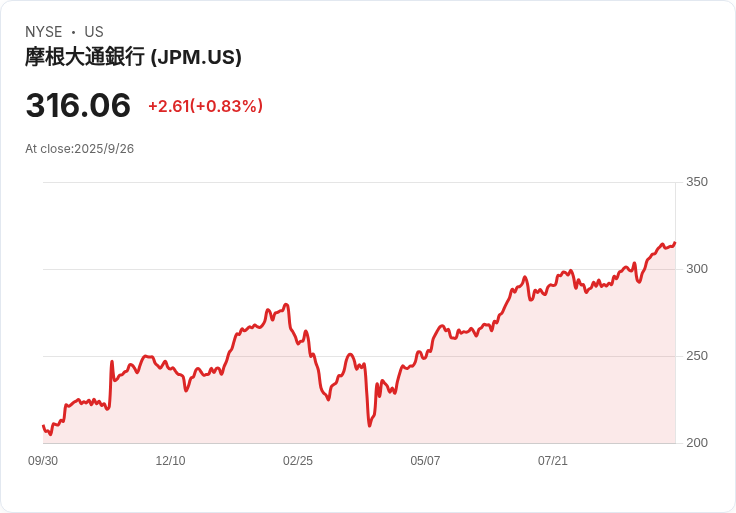
Task: Click the At close 2025/9/26 text
Action: pos(79,149)
